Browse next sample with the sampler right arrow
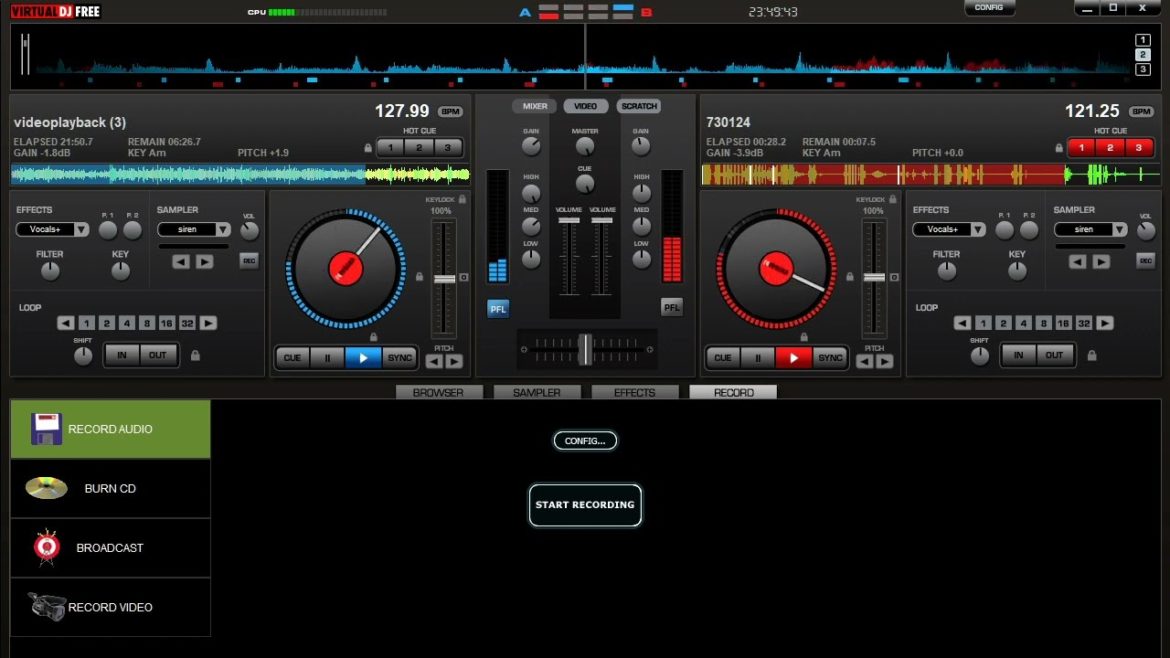Screen dimensions: 1170x658 coord(204,261)
